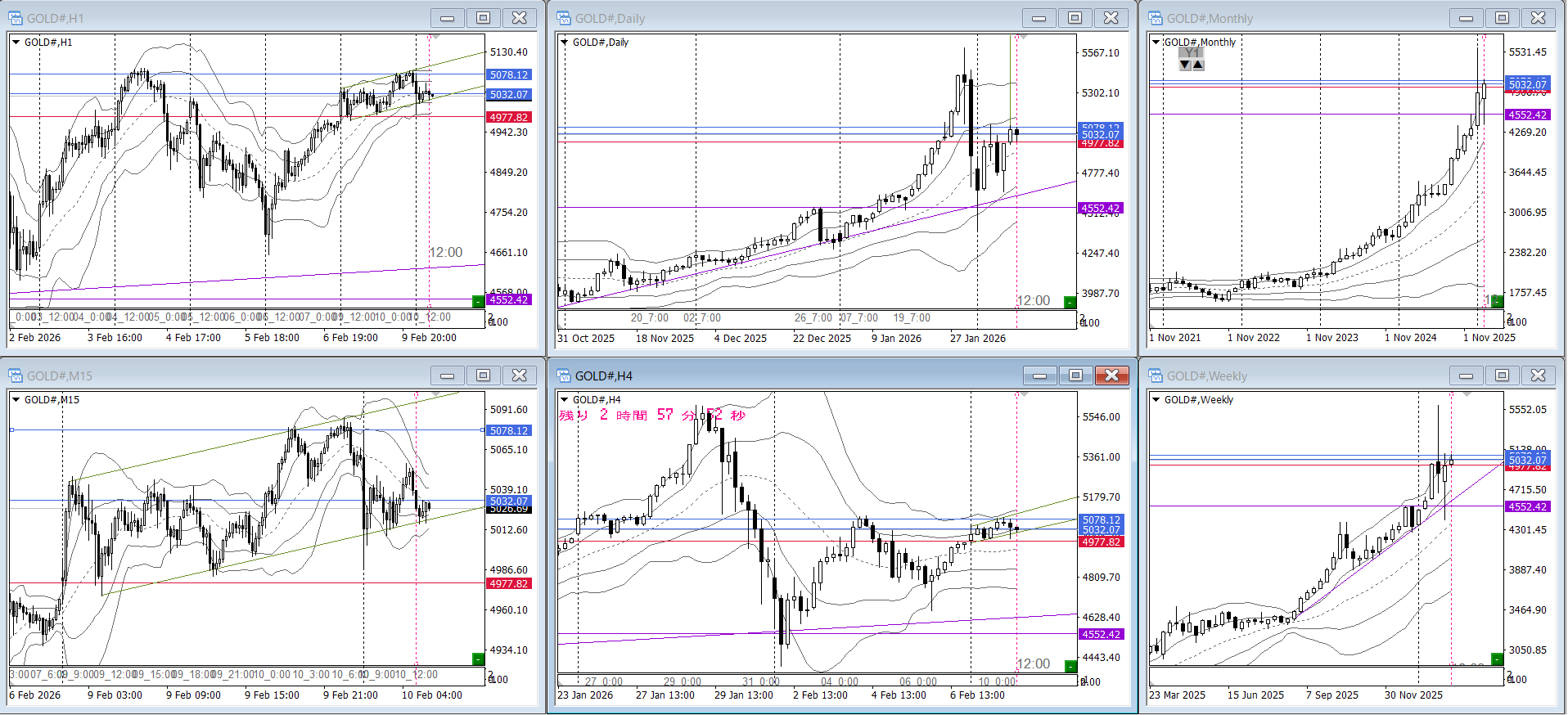The height and width of the screenshot is (715, 1568).
Task: Click the GOLD#,M15 chart window icon
Action: pos(16,375)
